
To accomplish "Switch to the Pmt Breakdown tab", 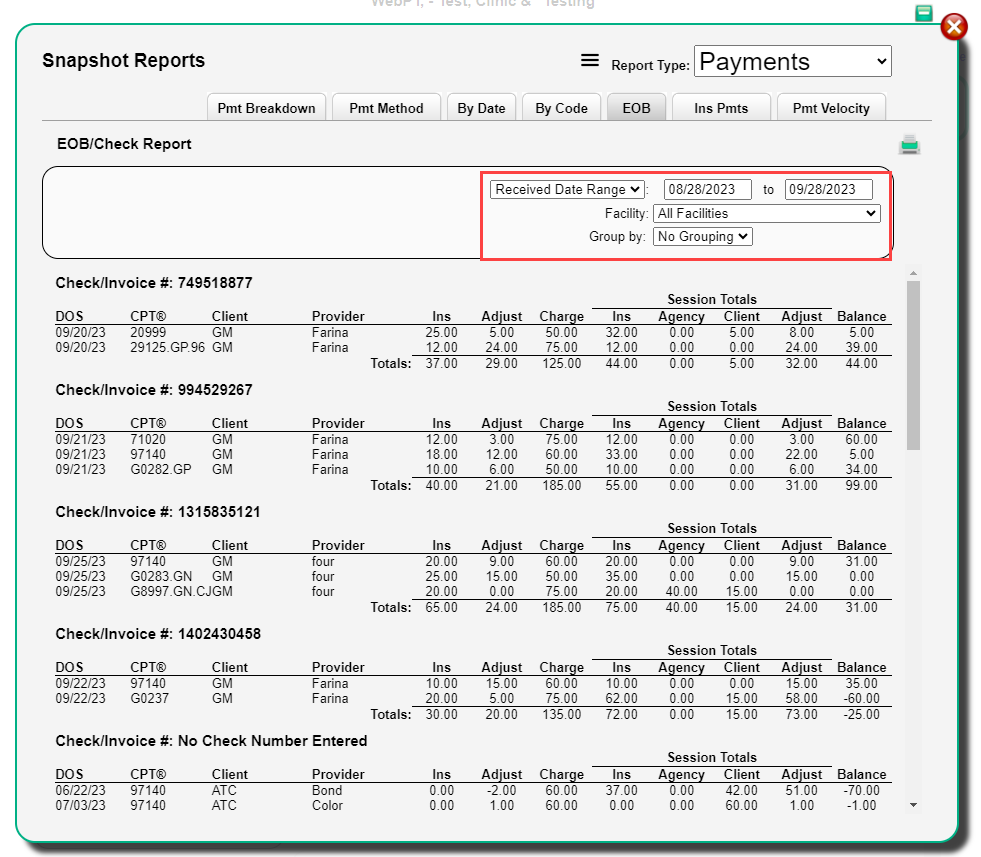I will (x=267, y=108).
